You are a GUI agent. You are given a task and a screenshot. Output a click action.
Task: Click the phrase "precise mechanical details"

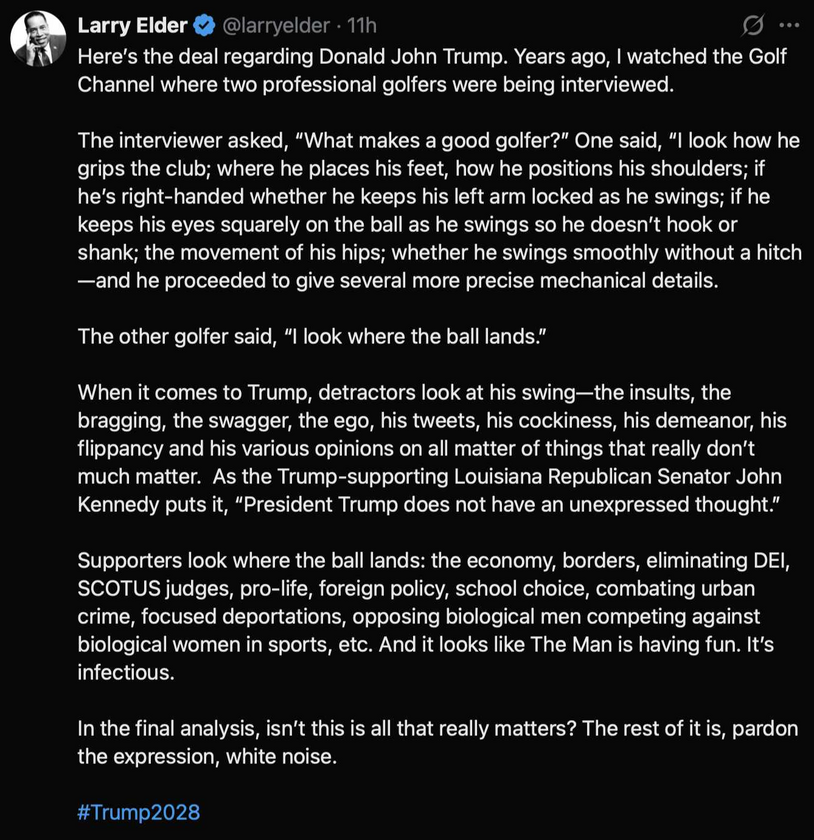tap(596, 280)
